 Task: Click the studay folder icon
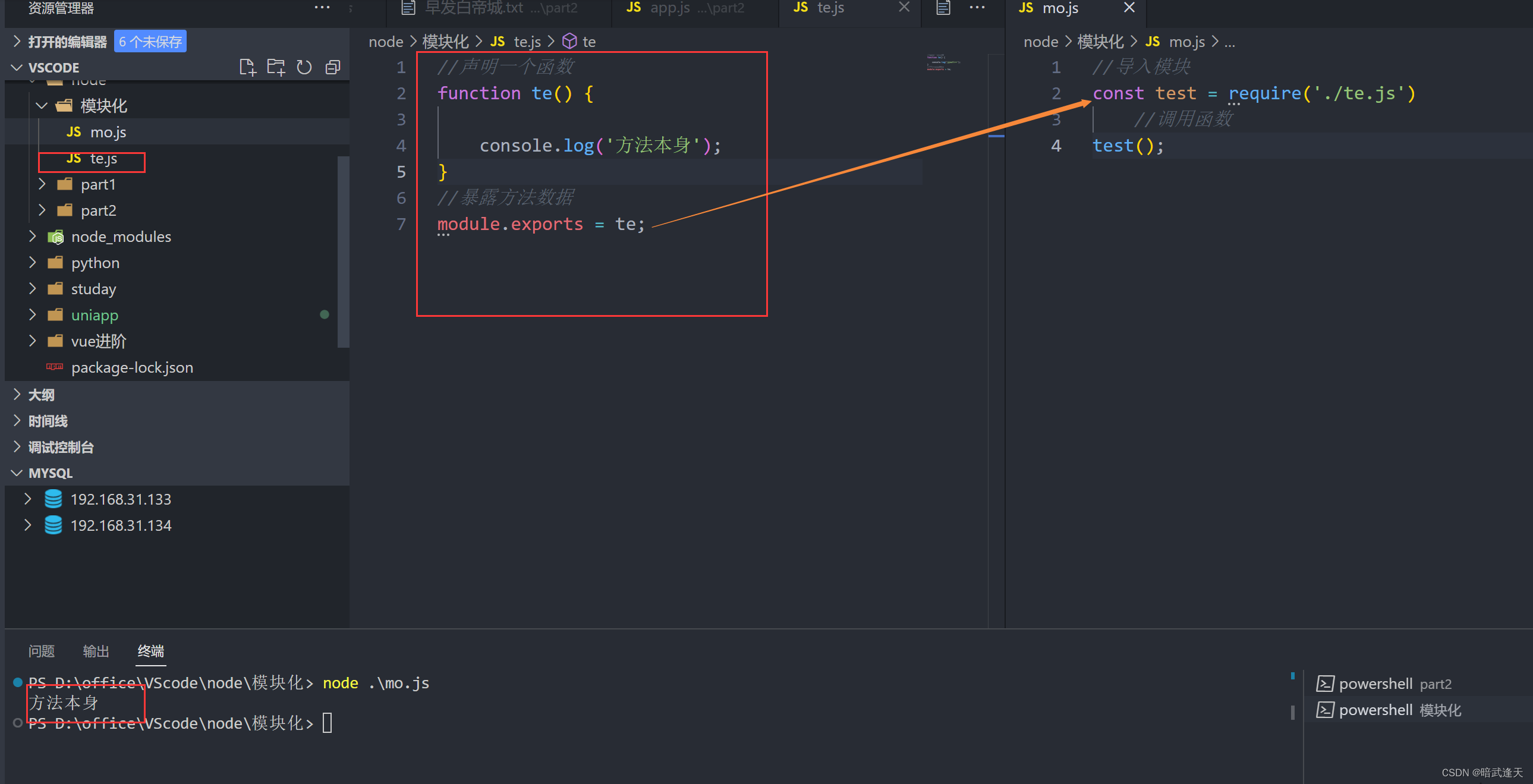(x=55, y=289)
